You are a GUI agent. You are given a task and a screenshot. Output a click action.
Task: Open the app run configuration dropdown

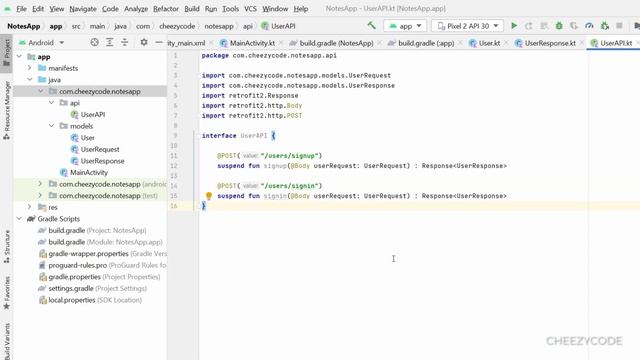[x=405, y=26]
